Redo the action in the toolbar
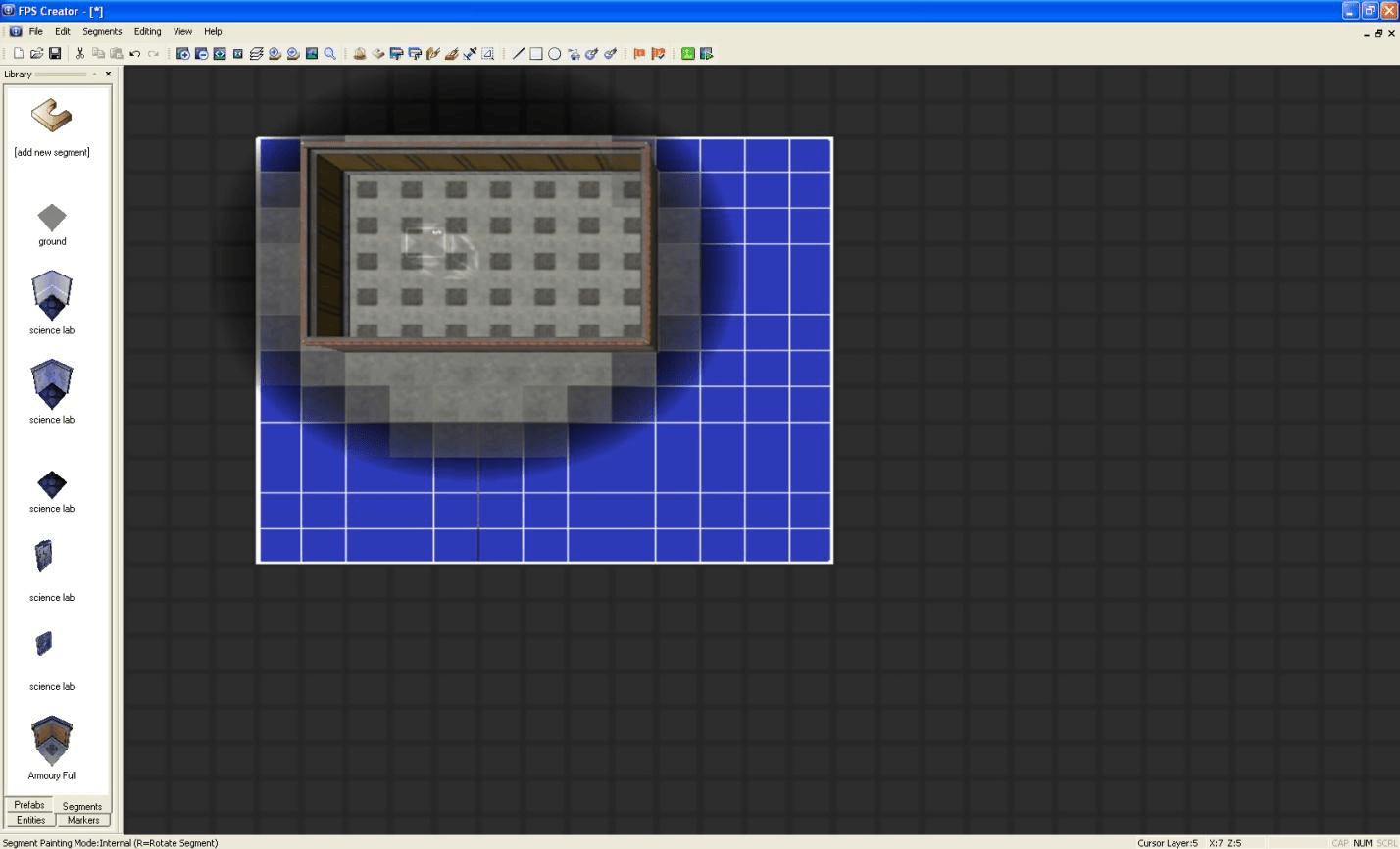The height and width of the screenshot is (849, 1400). coord(154,54)
